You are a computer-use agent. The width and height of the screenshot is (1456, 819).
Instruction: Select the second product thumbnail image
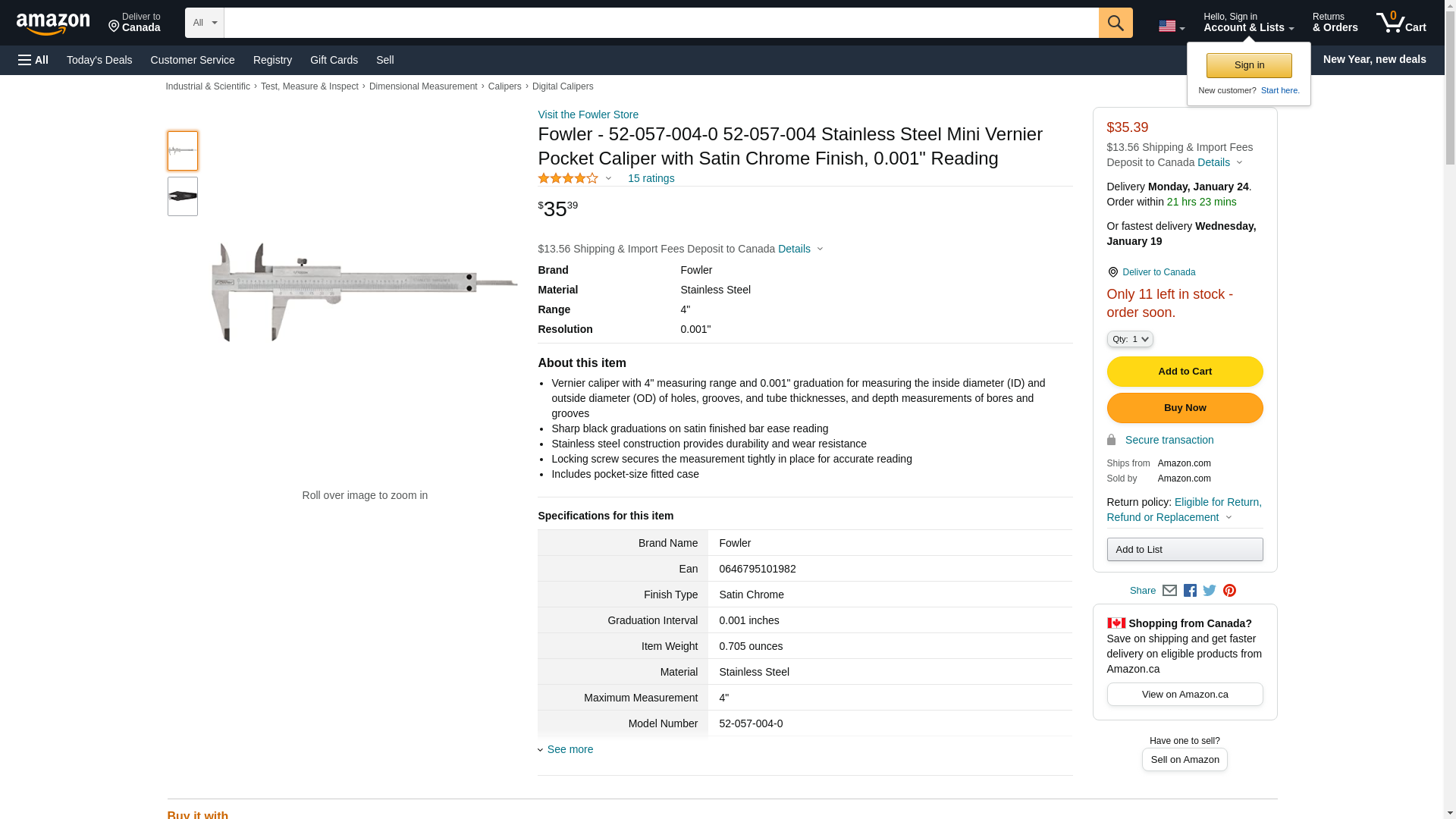coord(183,196)
